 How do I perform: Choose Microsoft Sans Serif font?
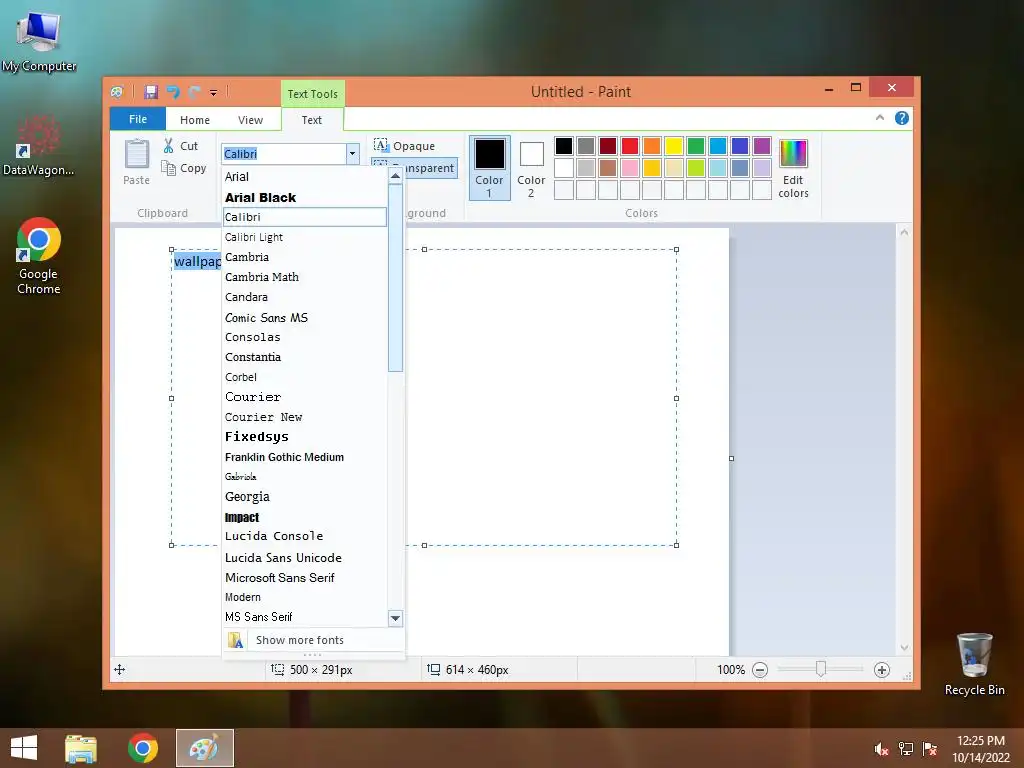(305, 577)
